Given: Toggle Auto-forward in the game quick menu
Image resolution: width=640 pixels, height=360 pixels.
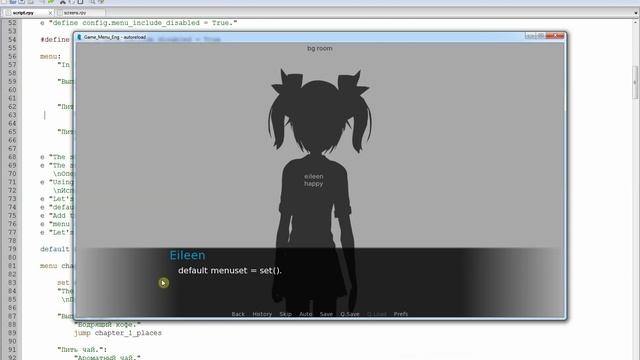Looking at the screenshot, I should click(306, 314).
